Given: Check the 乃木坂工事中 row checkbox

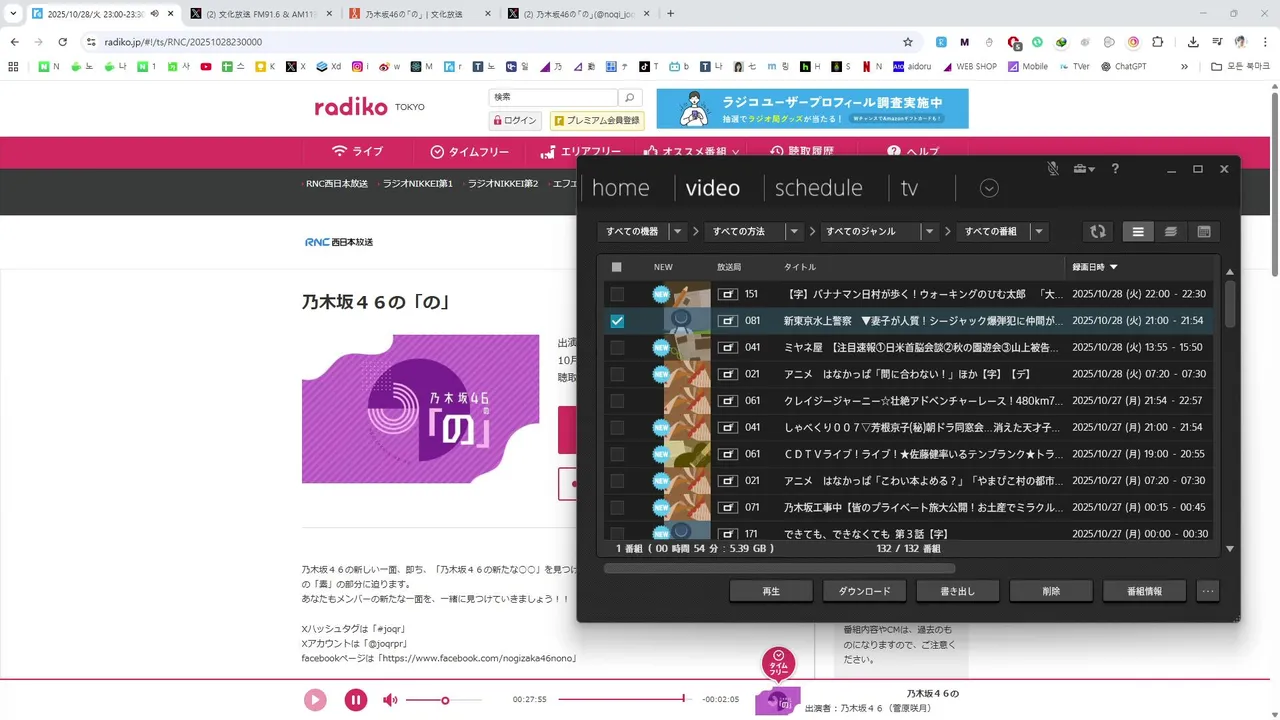Looking at the screenshot, I should pos(617,507).
